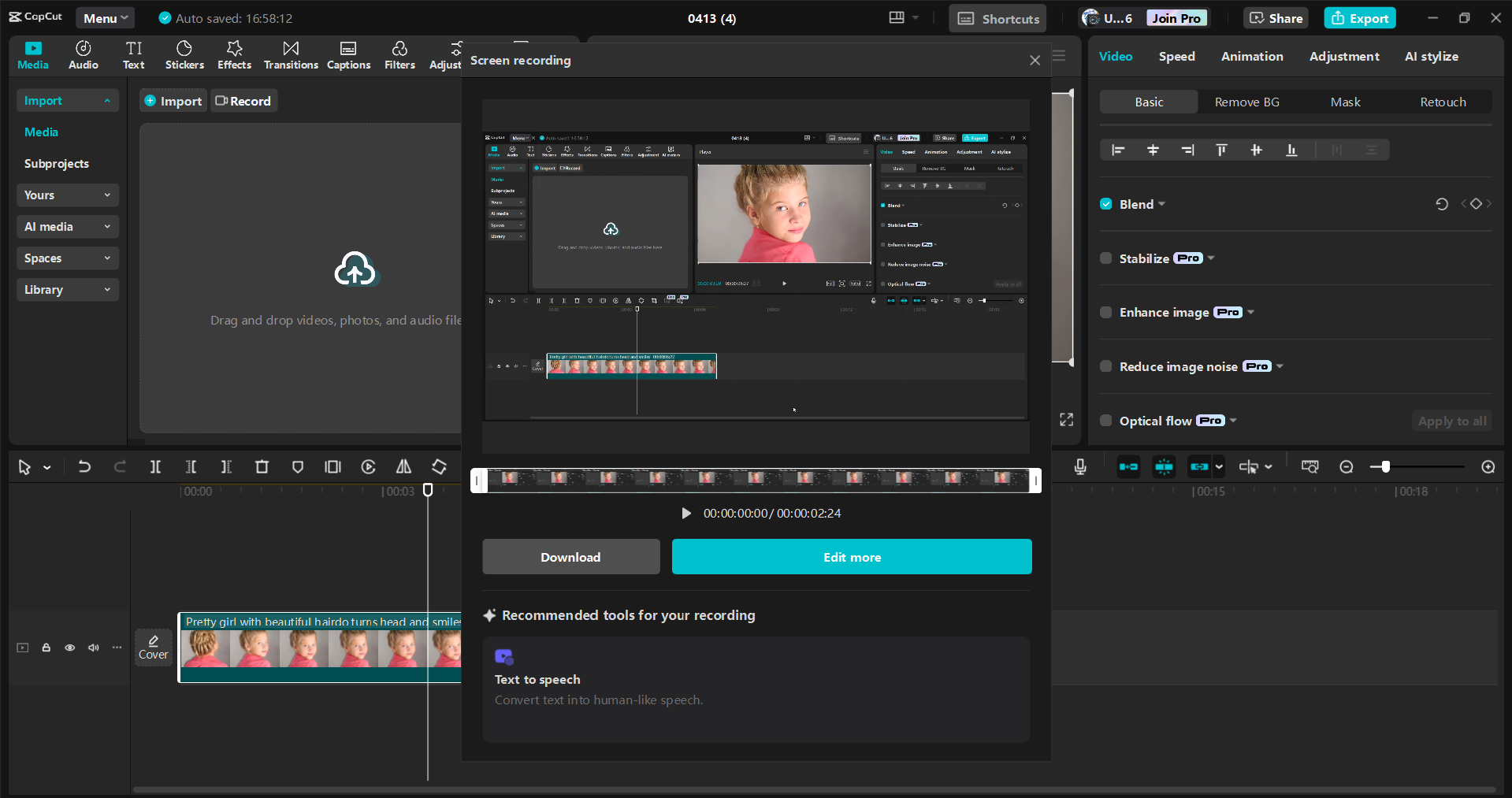Click the delete clip trash icon
The height and width of the screenshot is (798, 1512).
click(262, 467)
